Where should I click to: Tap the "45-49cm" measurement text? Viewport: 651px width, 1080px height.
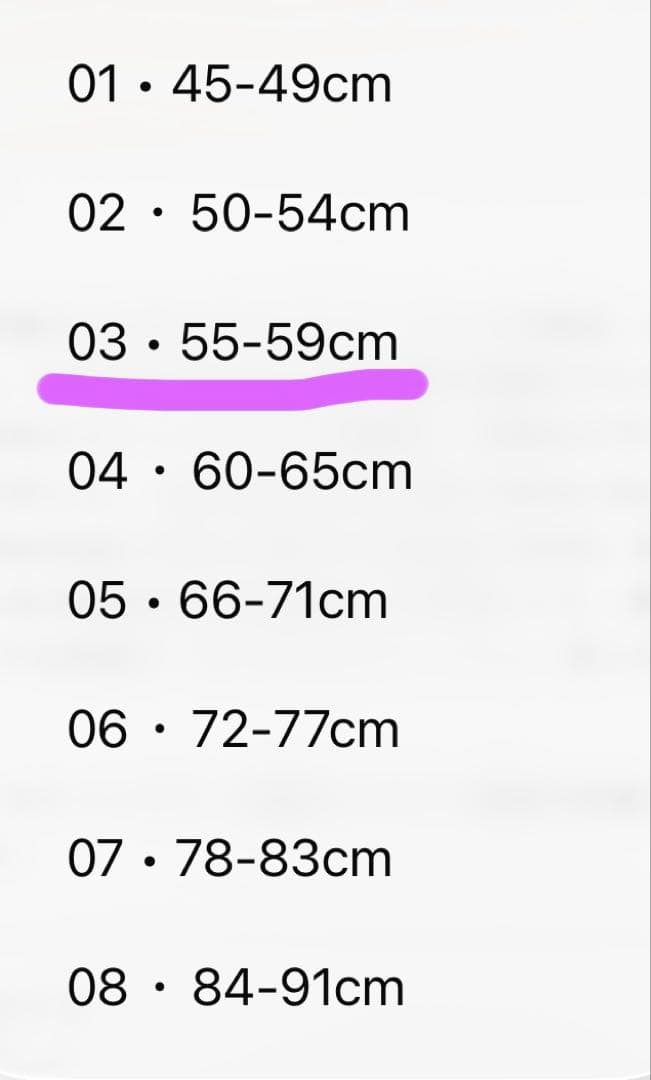coord(281,85)
